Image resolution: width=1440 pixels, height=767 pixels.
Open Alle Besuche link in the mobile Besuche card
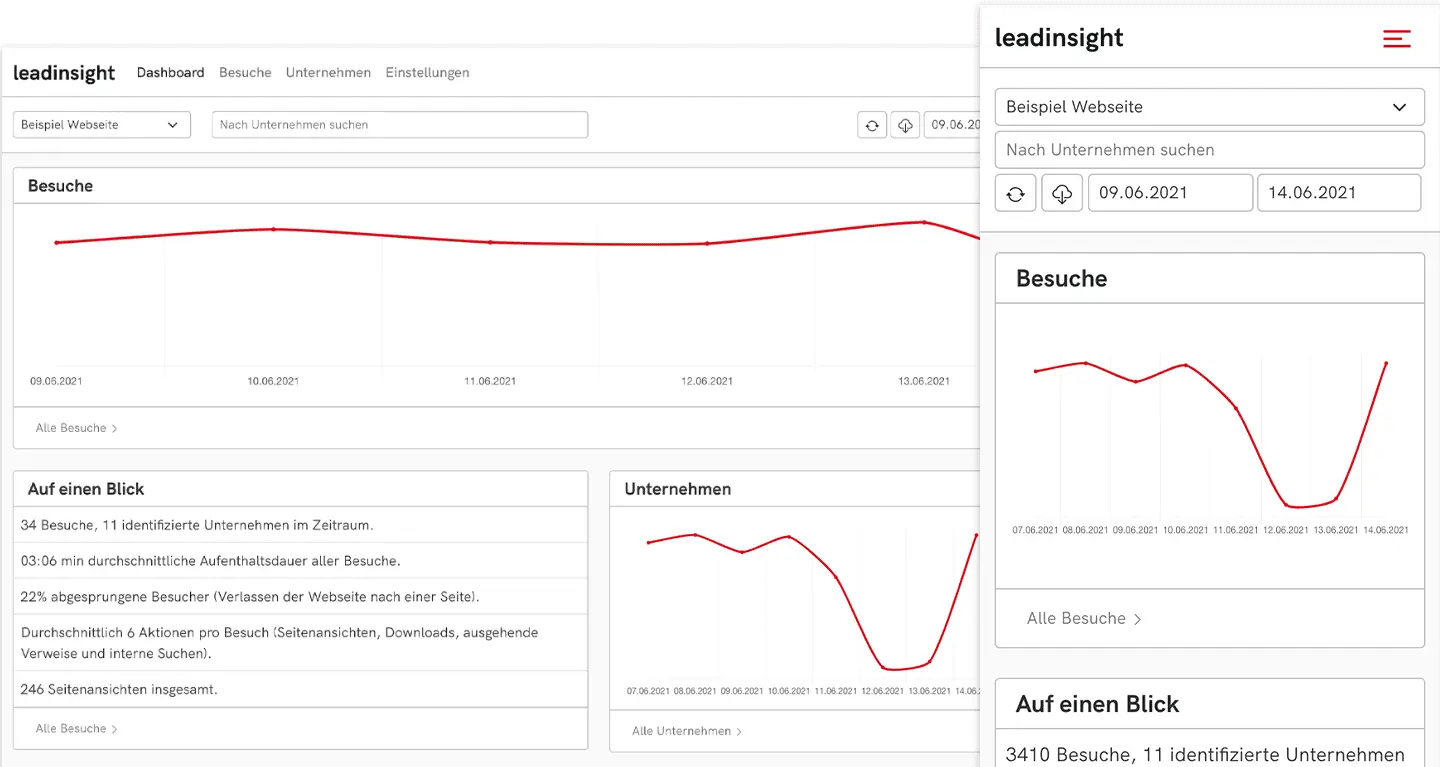pyautogui.click(x=1084, y=619)
